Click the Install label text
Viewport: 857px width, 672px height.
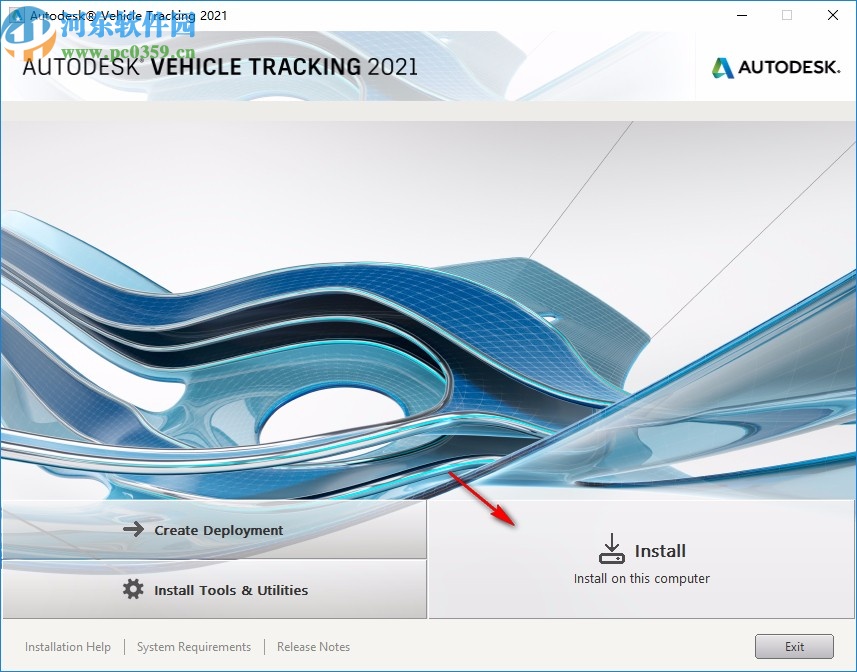click(x=662, y=550)
